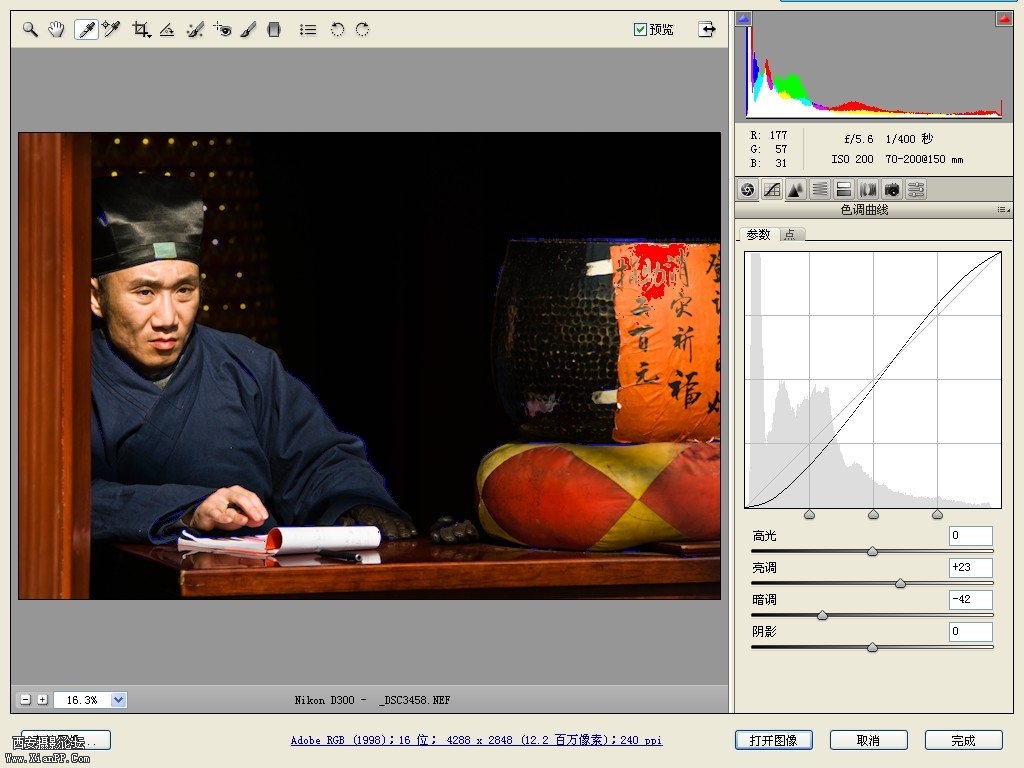Select the Zoom tool magnifier
This screenshot has width=1024, height=768.
click(30, 30)
